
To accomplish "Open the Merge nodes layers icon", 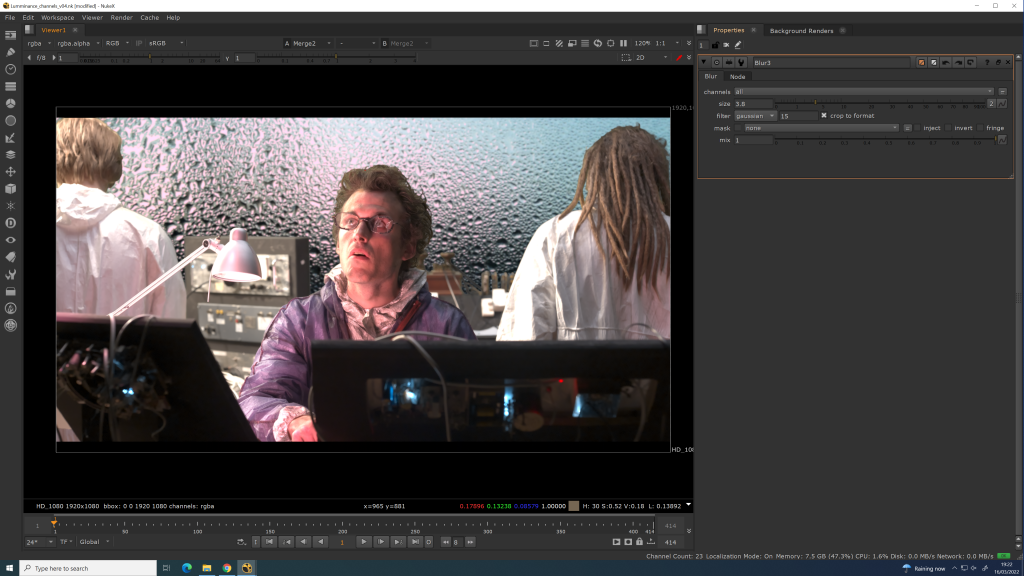I will click(10, 155).
